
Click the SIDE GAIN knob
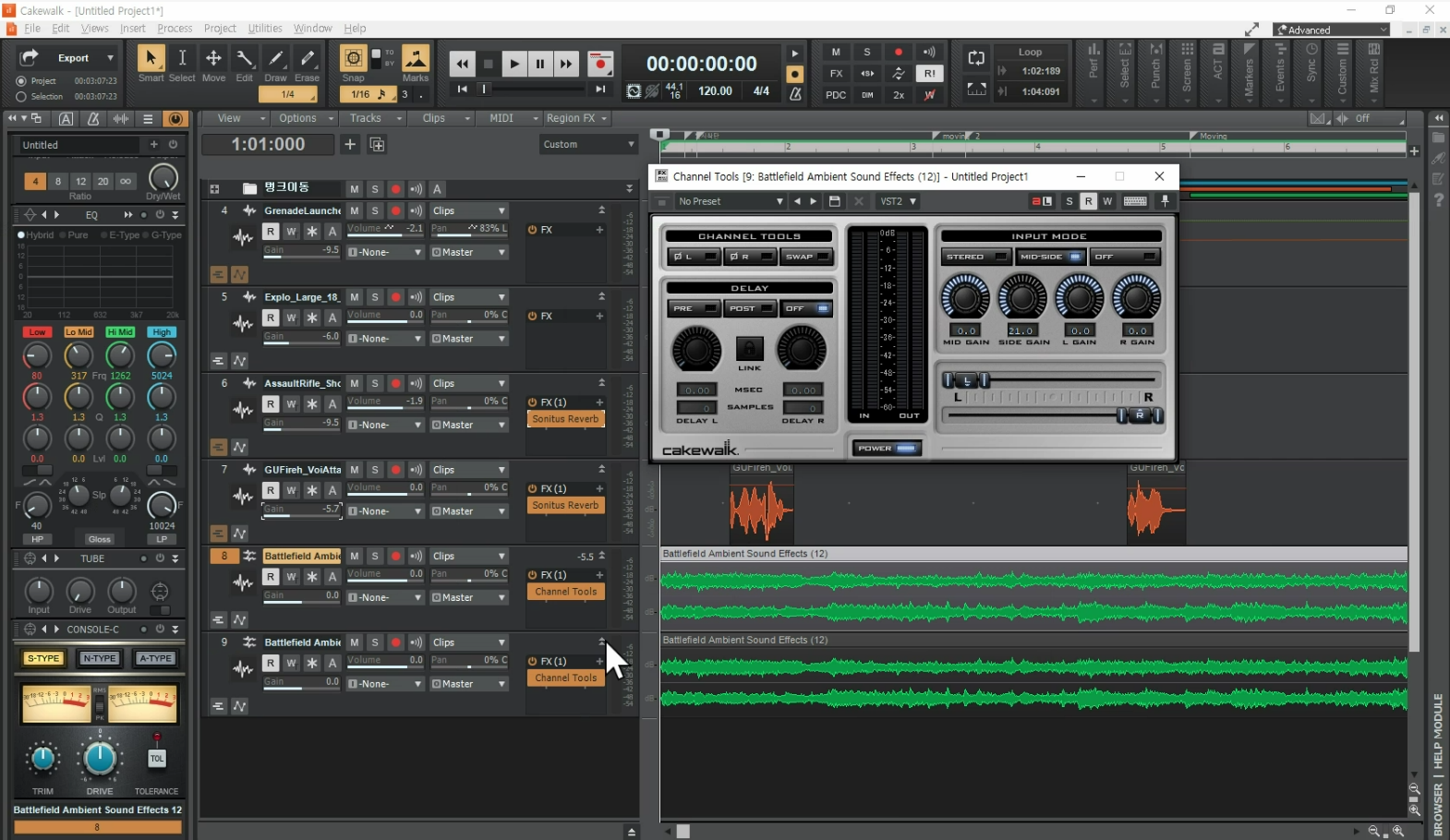[x=1022, y=298]
